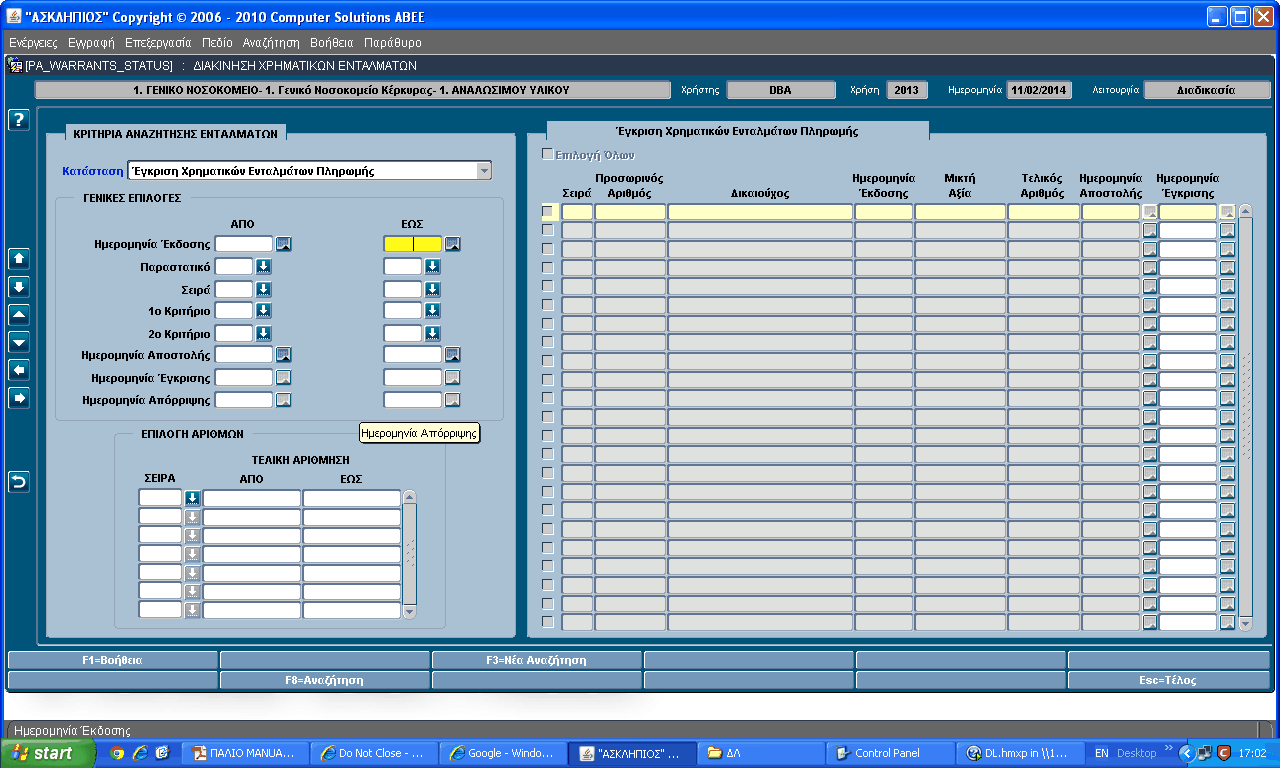
Task: Switch to Google - Windo... taskbar window
Action: click(503, 753)
